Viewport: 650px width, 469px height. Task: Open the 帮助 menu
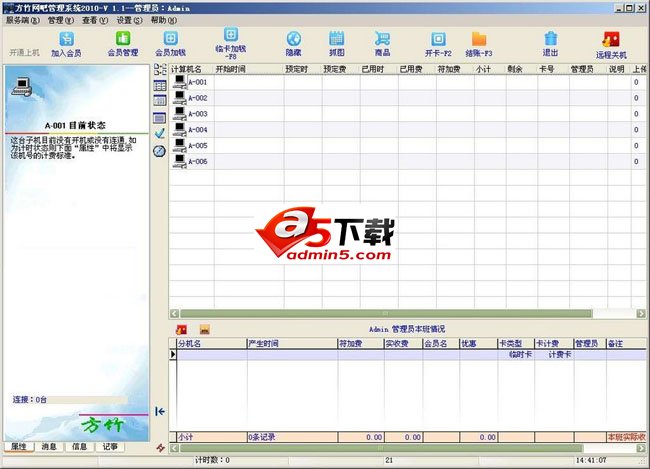[164, 20]
